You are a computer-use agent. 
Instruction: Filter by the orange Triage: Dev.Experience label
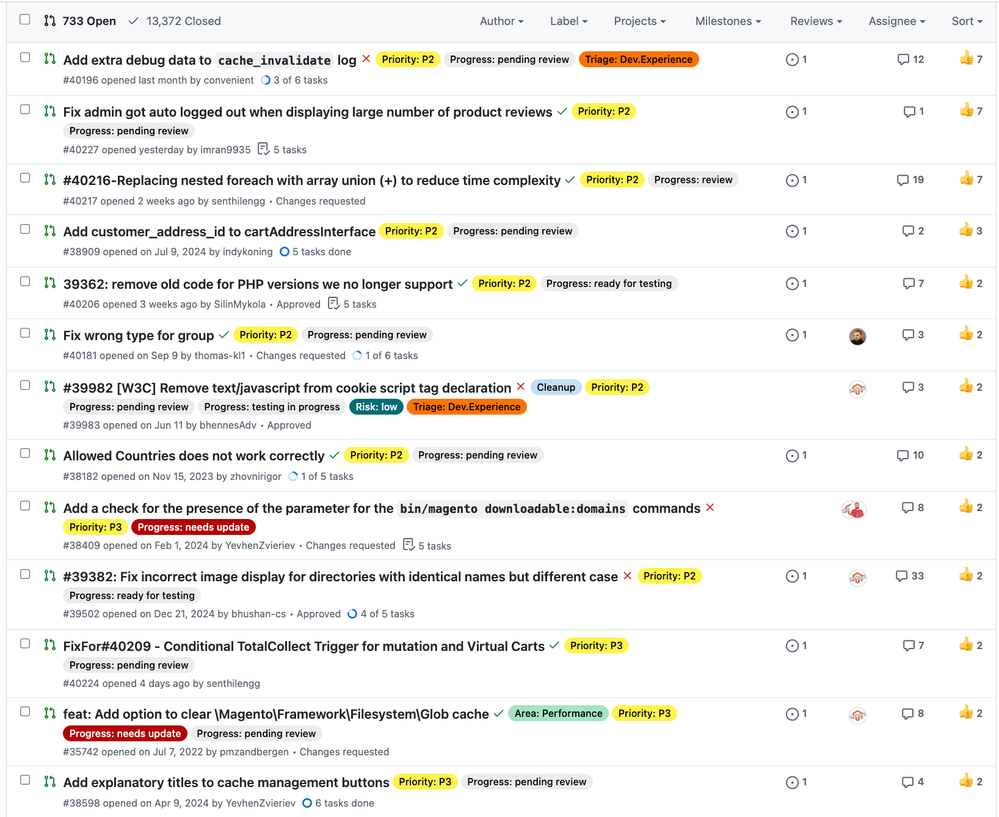(x=638, y=60)
